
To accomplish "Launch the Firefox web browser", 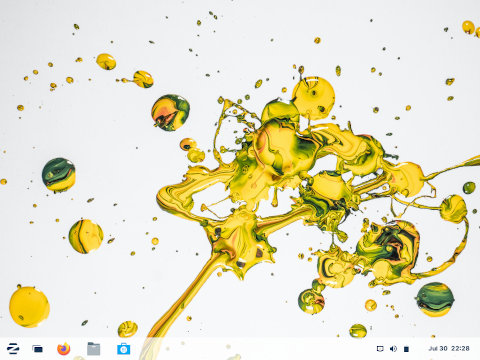I will [x=64, y=349].
